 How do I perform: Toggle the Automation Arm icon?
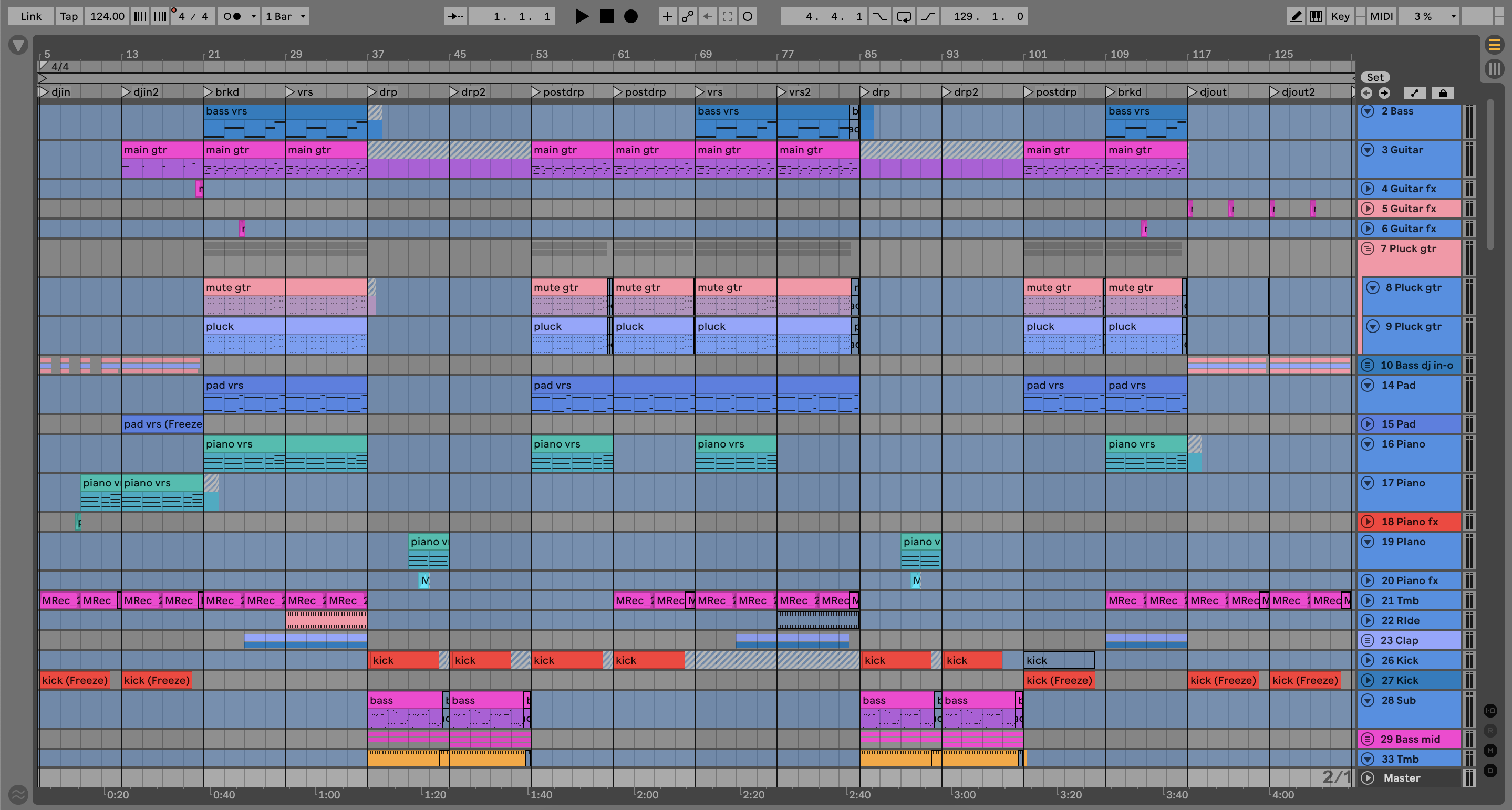(687, 16)
